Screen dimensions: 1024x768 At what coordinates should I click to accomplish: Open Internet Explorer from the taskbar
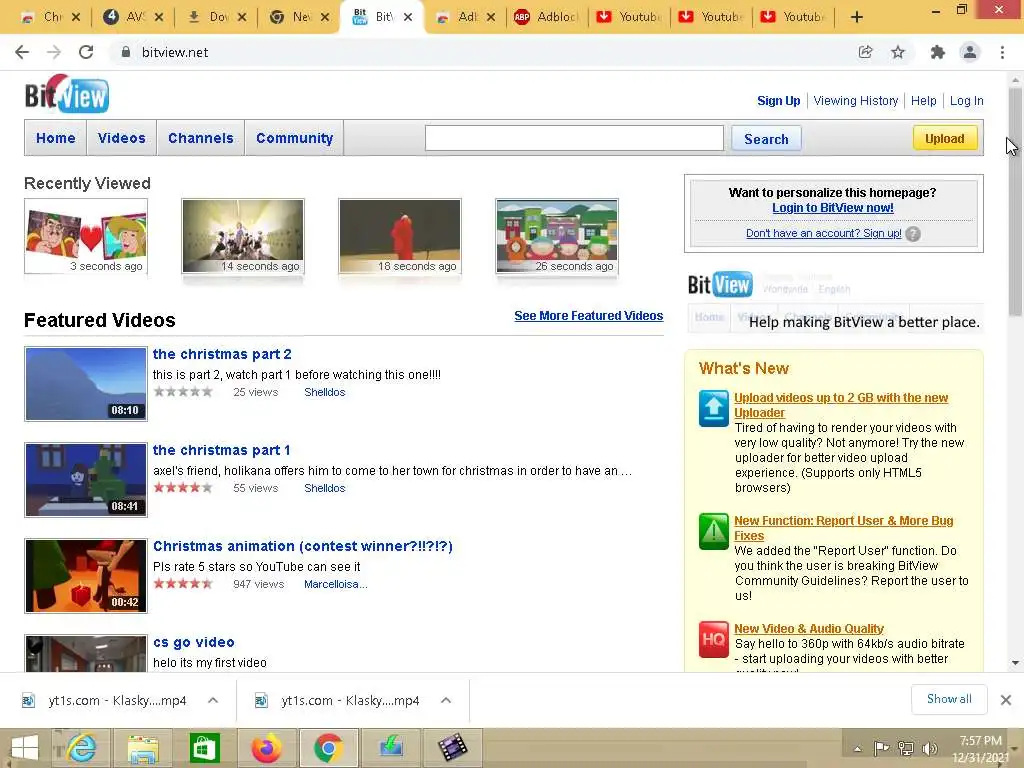click(x=81, y=748)
